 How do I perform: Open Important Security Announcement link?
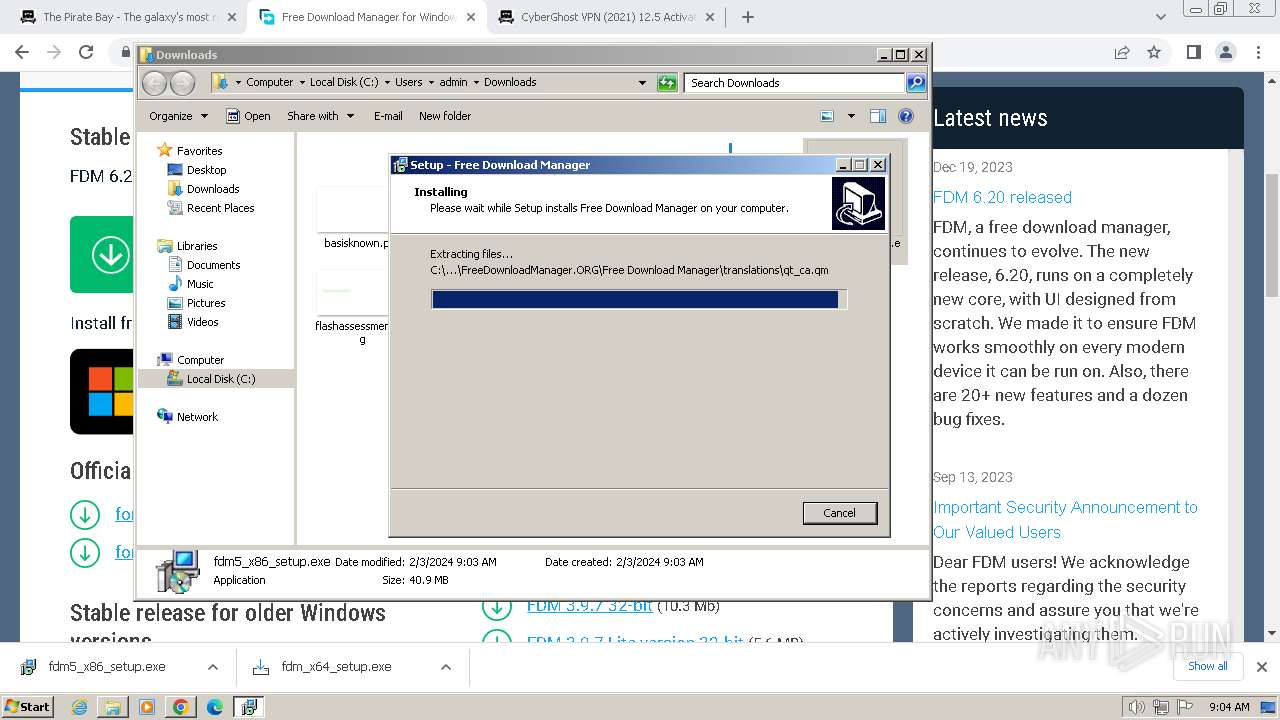pyautogui.click(x=1065, y=519)
